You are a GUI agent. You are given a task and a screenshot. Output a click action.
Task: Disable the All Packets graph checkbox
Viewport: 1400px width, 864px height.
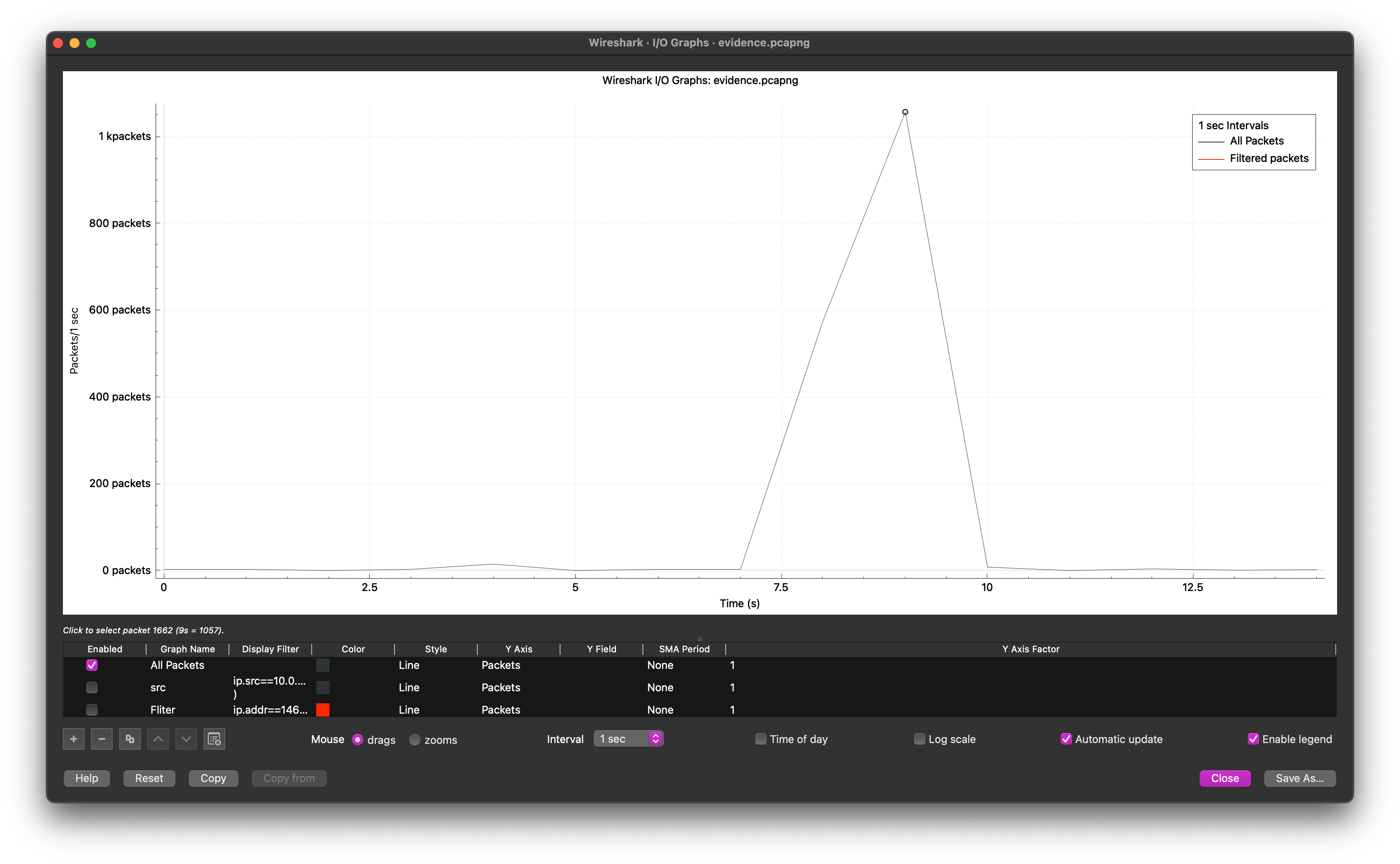(x=92, y=665)
